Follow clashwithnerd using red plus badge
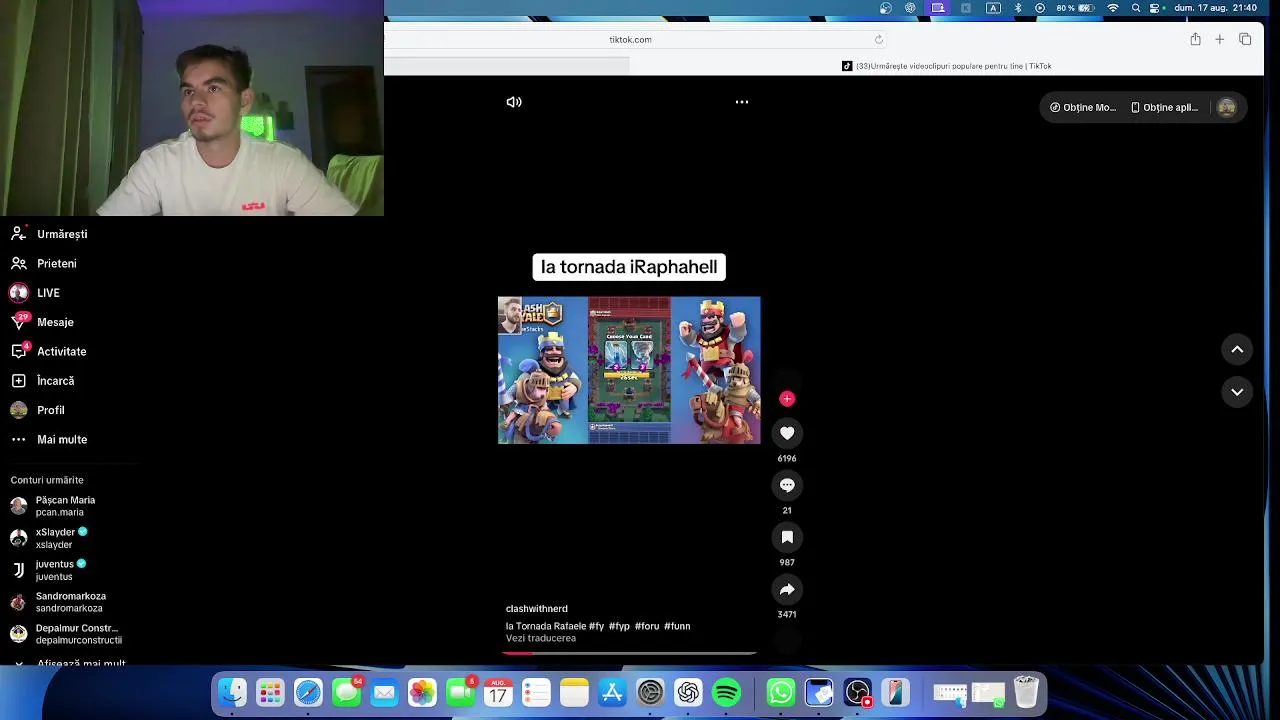Viewport: 1280px width, 720px height. point(787,399)
